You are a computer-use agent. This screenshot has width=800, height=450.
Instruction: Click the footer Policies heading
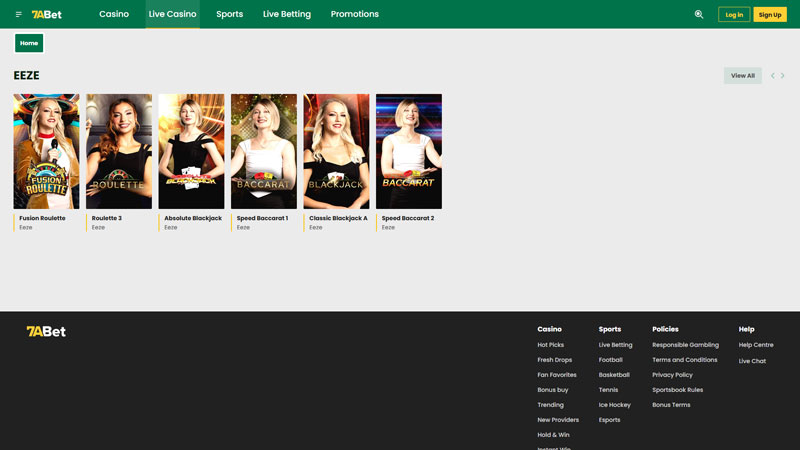coord(665,329)
